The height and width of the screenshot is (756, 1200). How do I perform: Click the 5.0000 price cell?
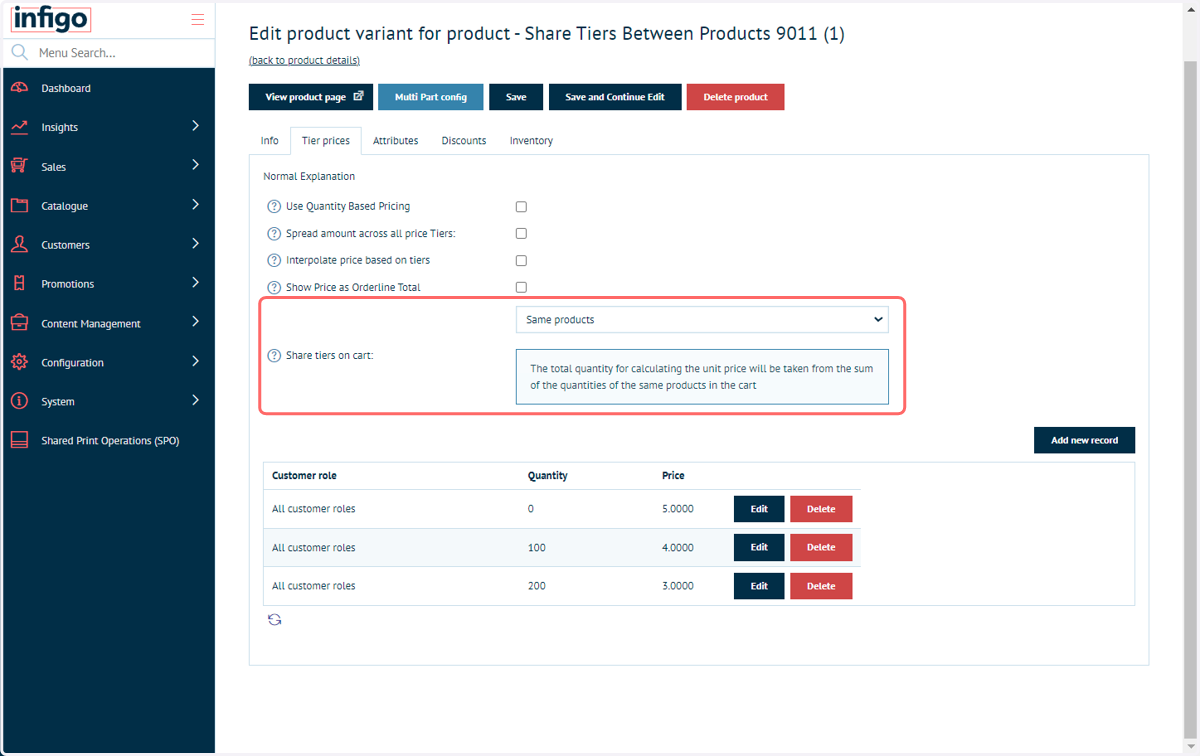click(678, 509)
